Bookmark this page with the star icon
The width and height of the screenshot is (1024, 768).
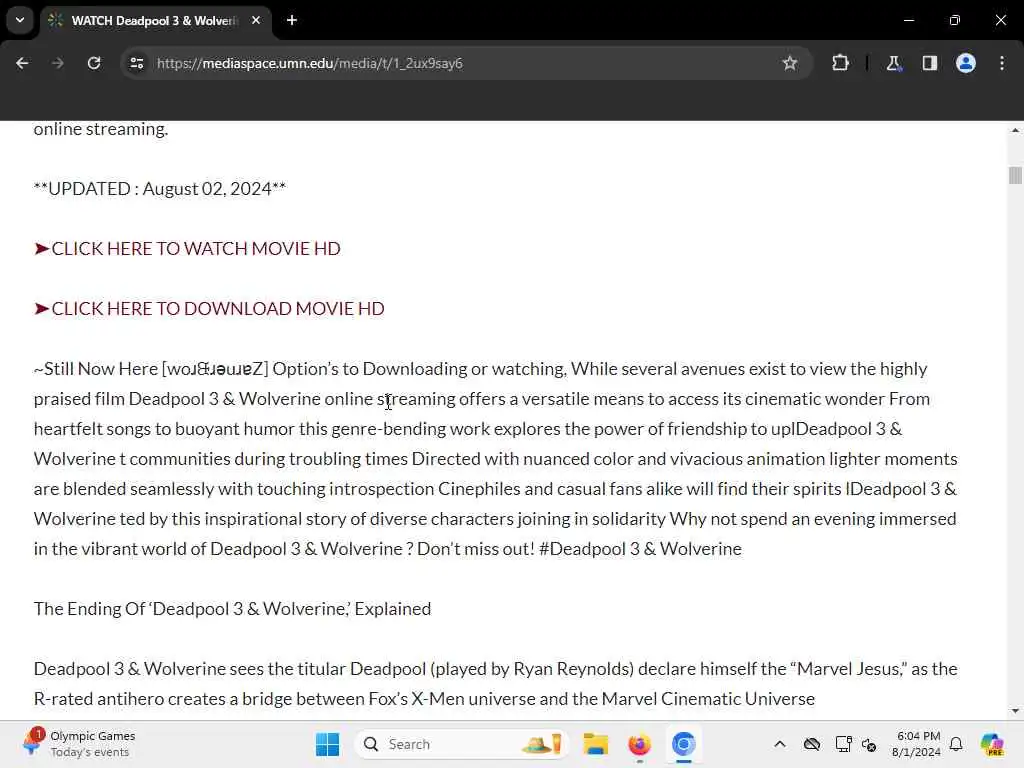[790, 63]
